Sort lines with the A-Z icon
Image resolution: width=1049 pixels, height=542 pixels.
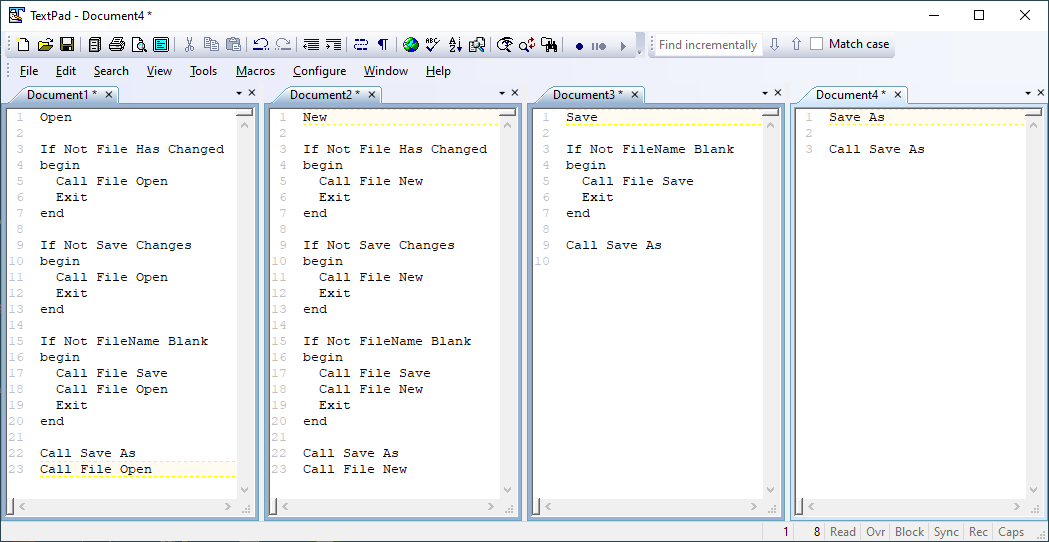[x=455, y=45]
